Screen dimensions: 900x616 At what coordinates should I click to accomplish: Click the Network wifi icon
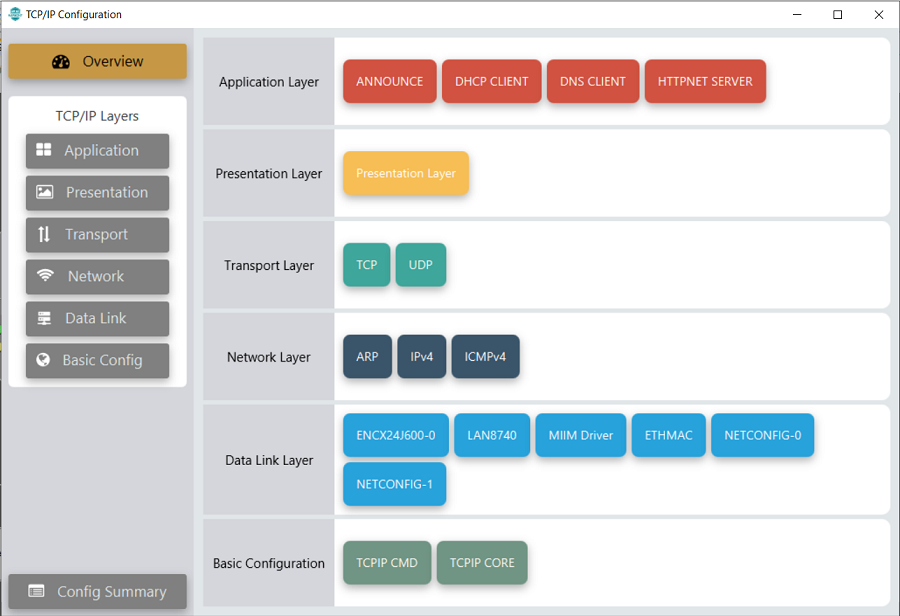pos(45,276)
